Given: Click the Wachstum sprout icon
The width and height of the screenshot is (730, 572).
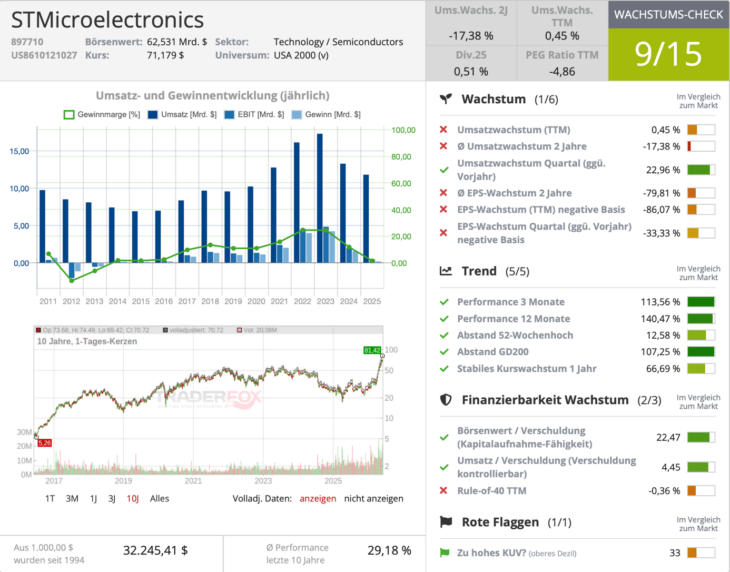Looking at the screenshot, I should (x=446, y=99).
